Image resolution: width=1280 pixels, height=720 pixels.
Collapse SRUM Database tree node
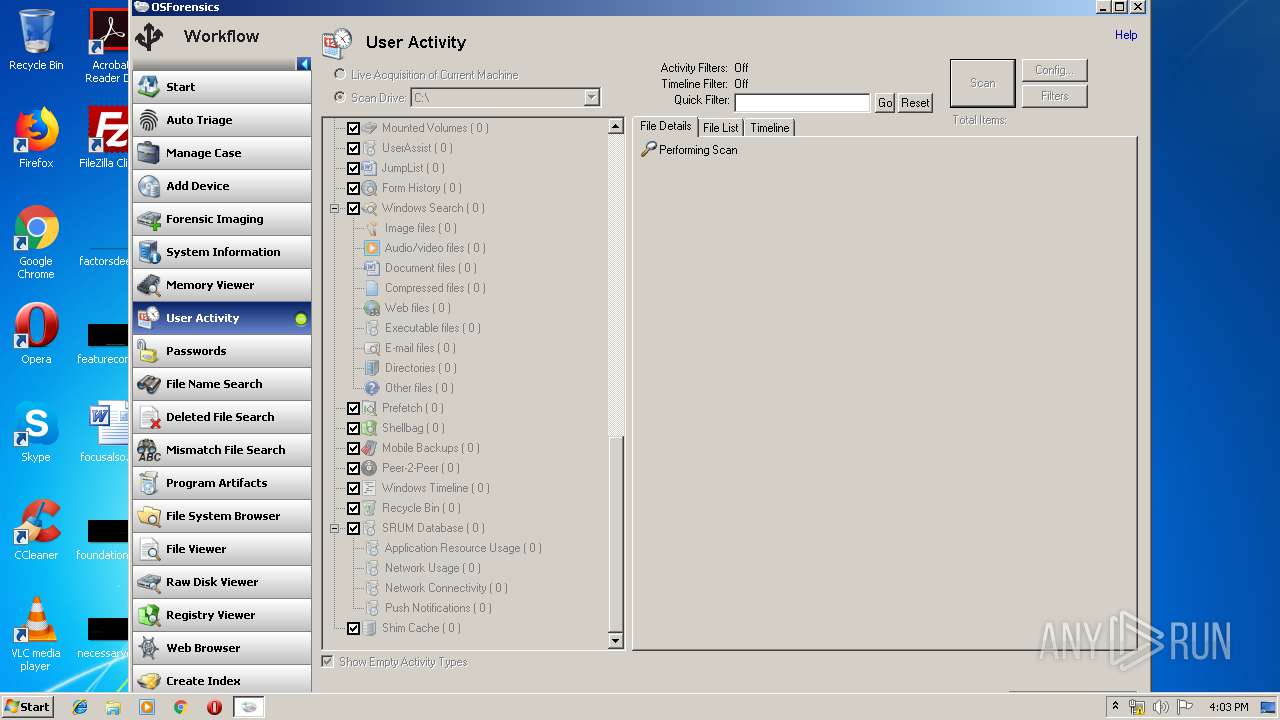click(x=335, y=528)
